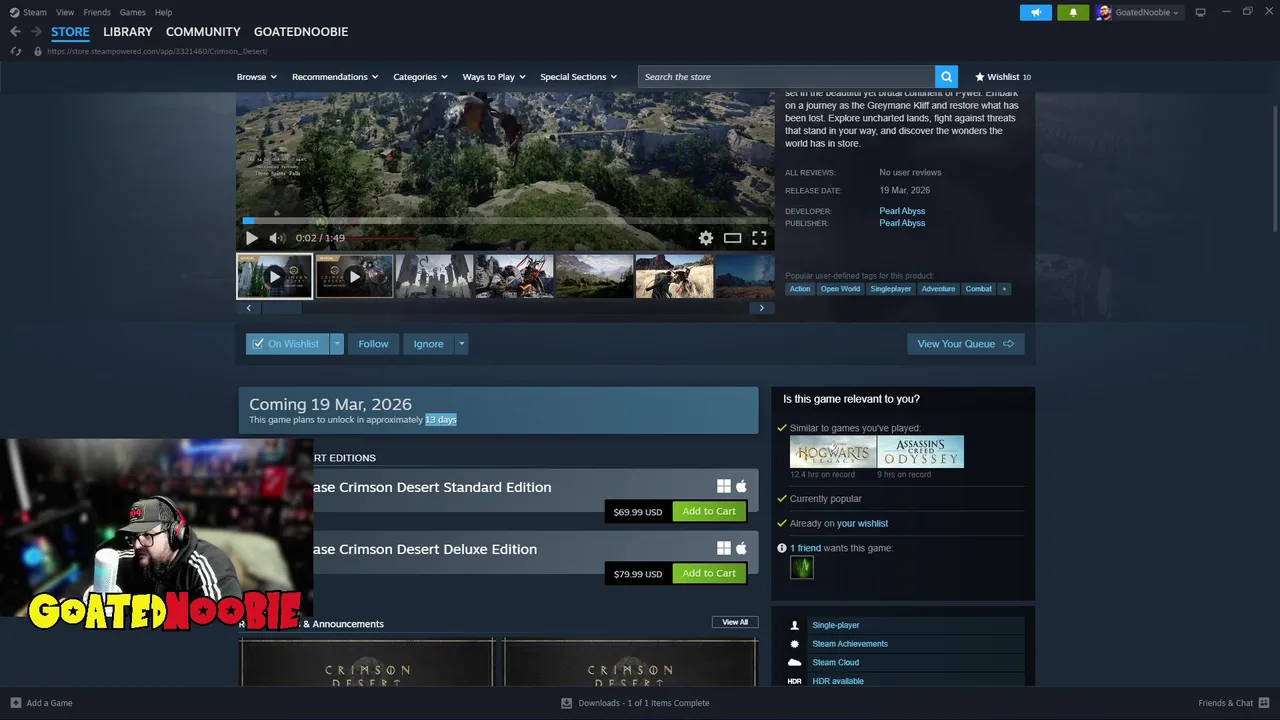The image size is (1280, 720).
Task: Go forward with the navigation arrow
Action: point(36,32)
